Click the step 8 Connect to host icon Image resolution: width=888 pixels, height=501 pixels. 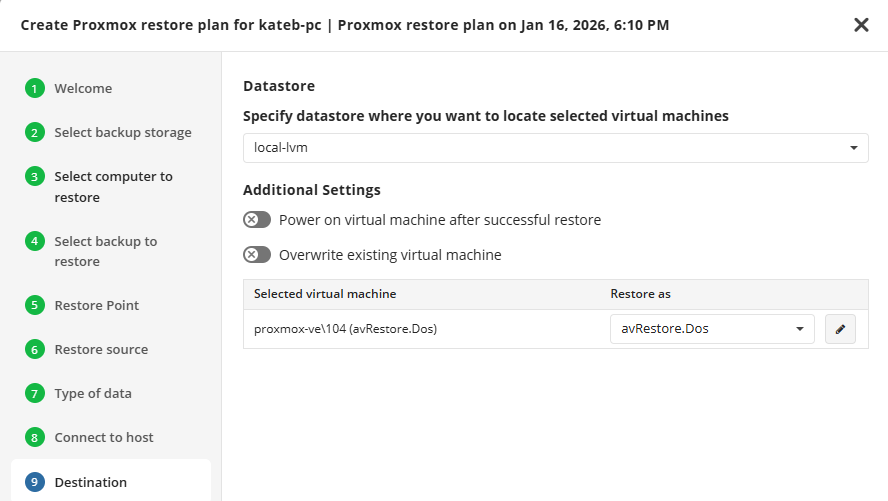point(35,438)
